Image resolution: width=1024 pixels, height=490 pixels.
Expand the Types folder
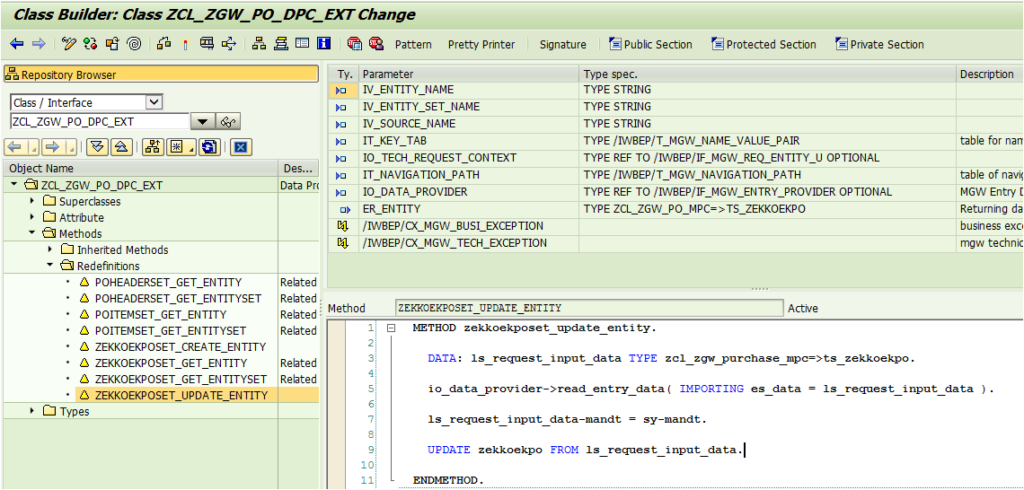(x=33, y=411)
